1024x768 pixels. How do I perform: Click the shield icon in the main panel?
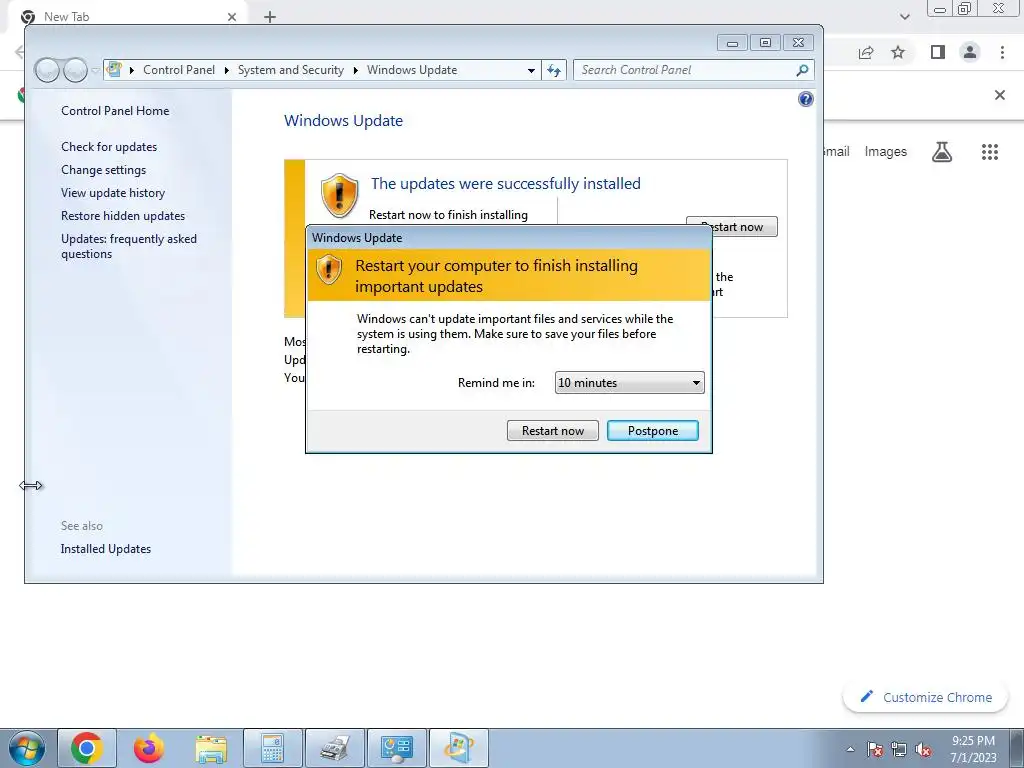[340, 195]
